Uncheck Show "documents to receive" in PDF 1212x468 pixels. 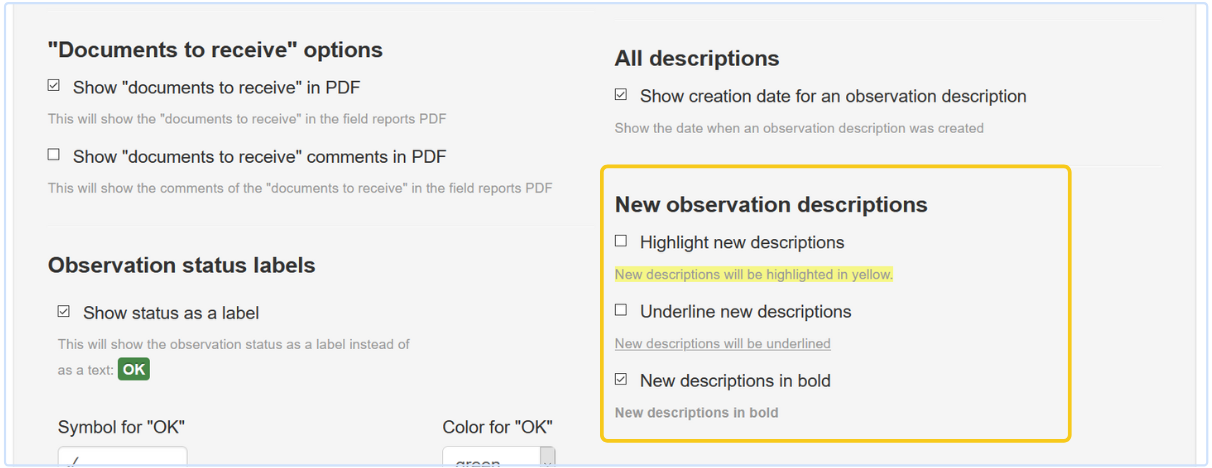[54, 87]
